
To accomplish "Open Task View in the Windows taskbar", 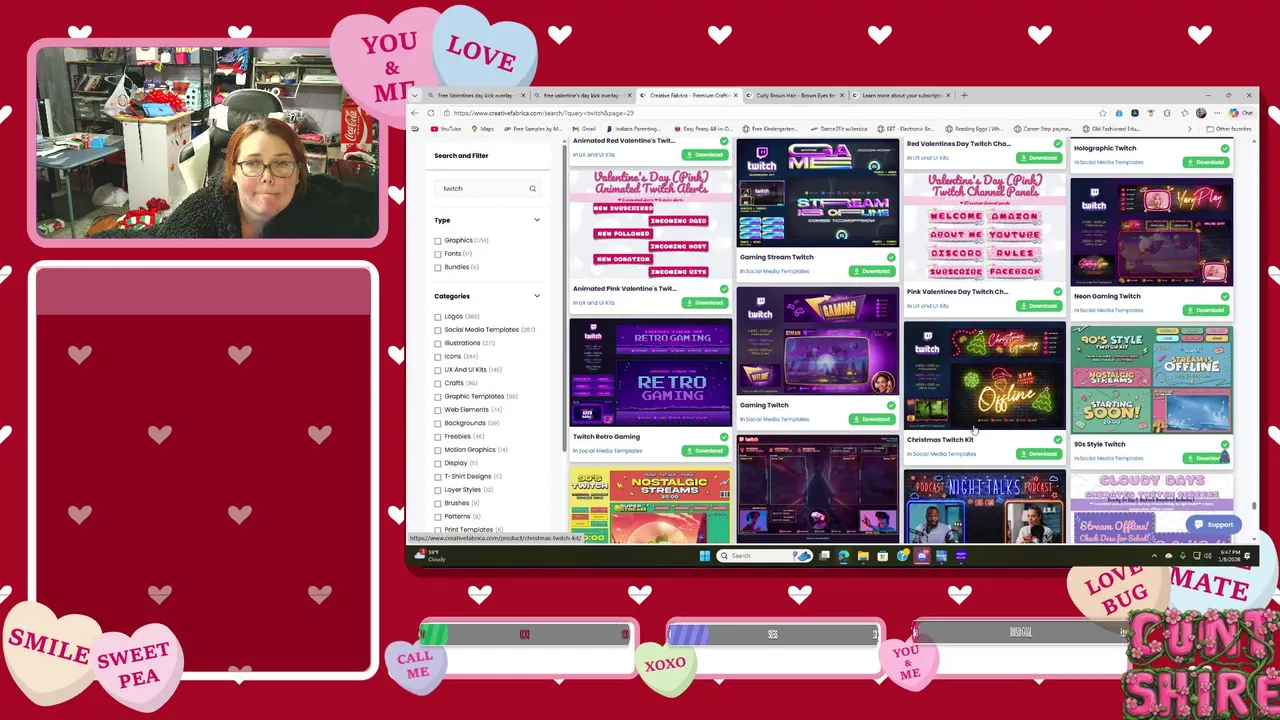I will (x=824, y=556).
